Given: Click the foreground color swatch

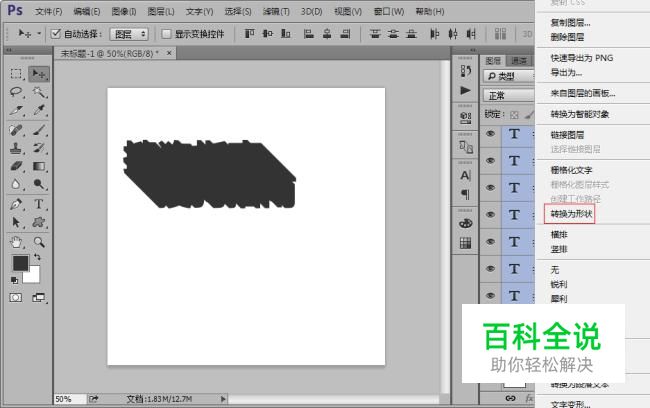Looking at the screenshot, I should [x=20, y=263].
